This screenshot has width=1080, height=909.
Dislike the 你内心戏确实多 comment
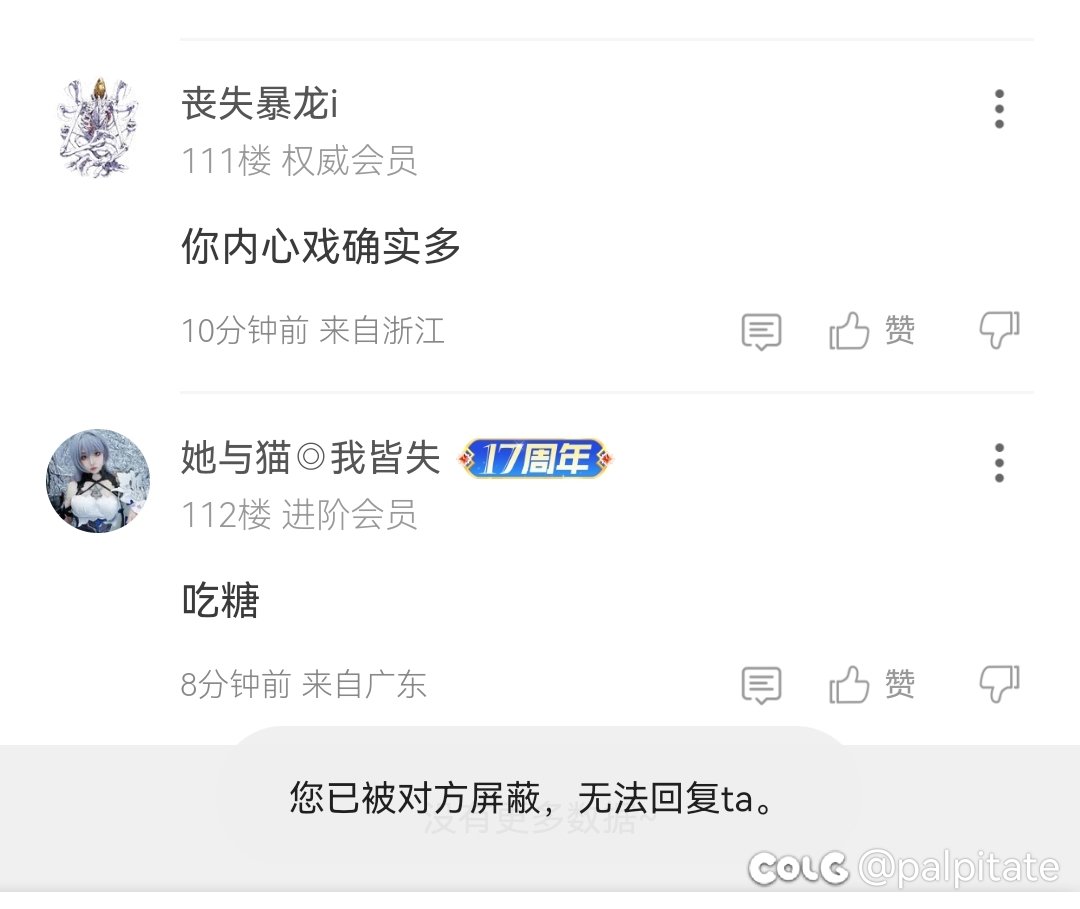pyautogui.click(x=999, y=330)
